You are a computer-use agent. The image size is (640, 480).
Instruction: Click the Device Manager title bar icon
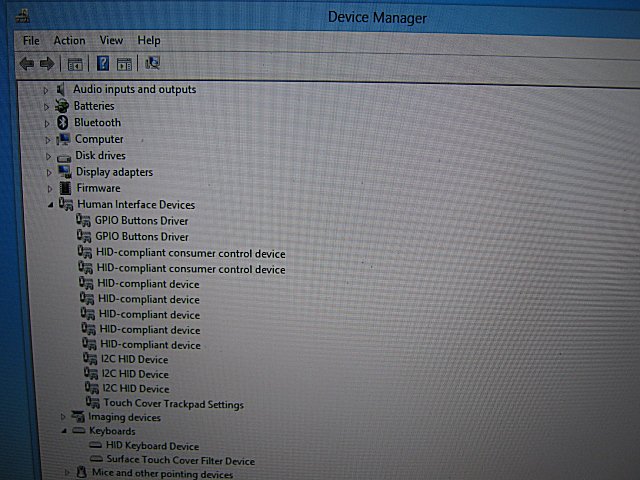point(22,16)
